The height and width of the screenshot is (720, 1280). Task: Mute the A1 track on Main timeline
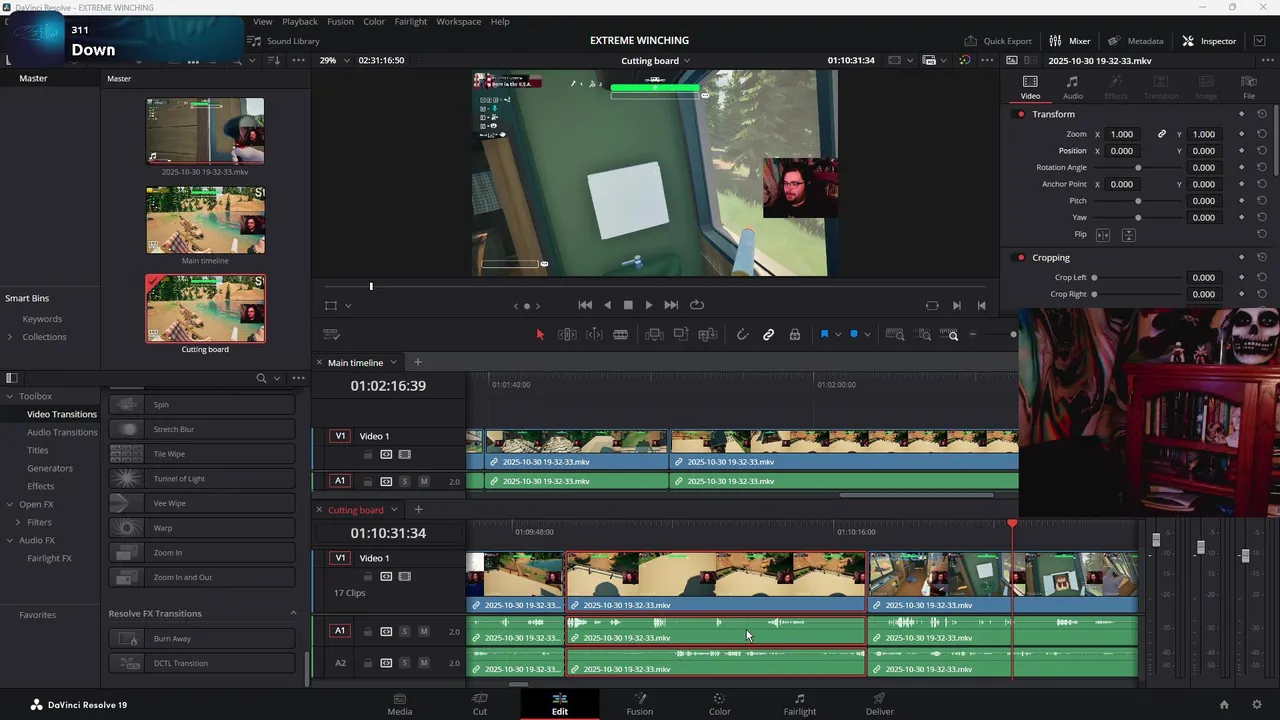coord(424,482)
